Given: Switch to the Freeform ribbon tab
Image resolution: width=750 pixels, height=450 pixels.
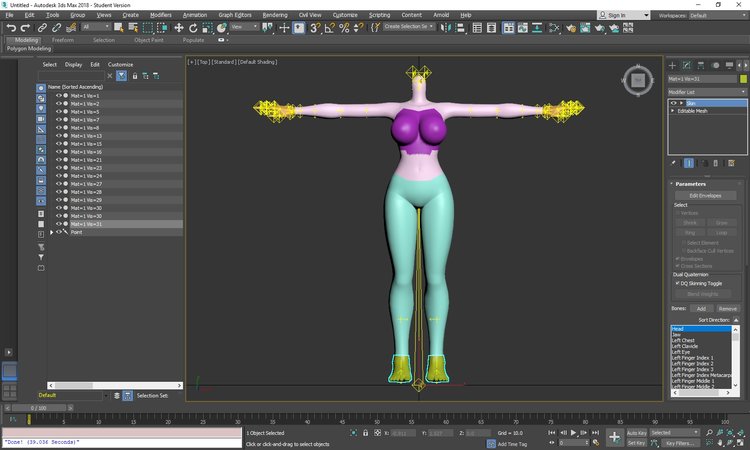Looking at the screenshot, I should point(63,40).
